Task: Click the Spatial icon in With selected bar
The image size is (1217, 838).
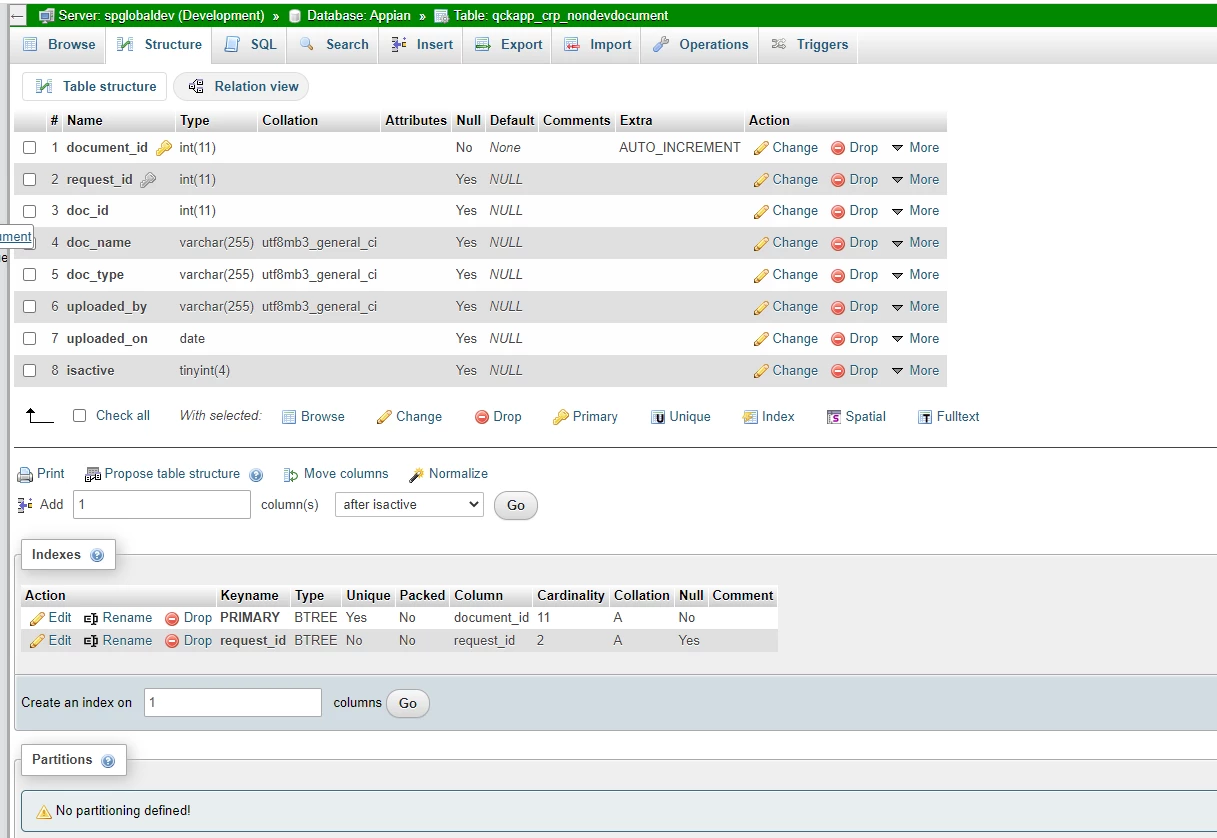Action: click(834, 417)
